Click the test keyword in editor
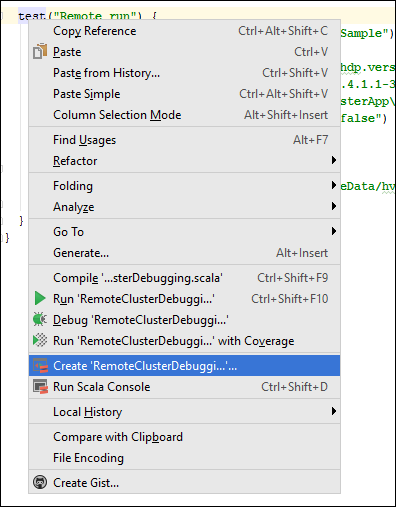 (32, 16)
